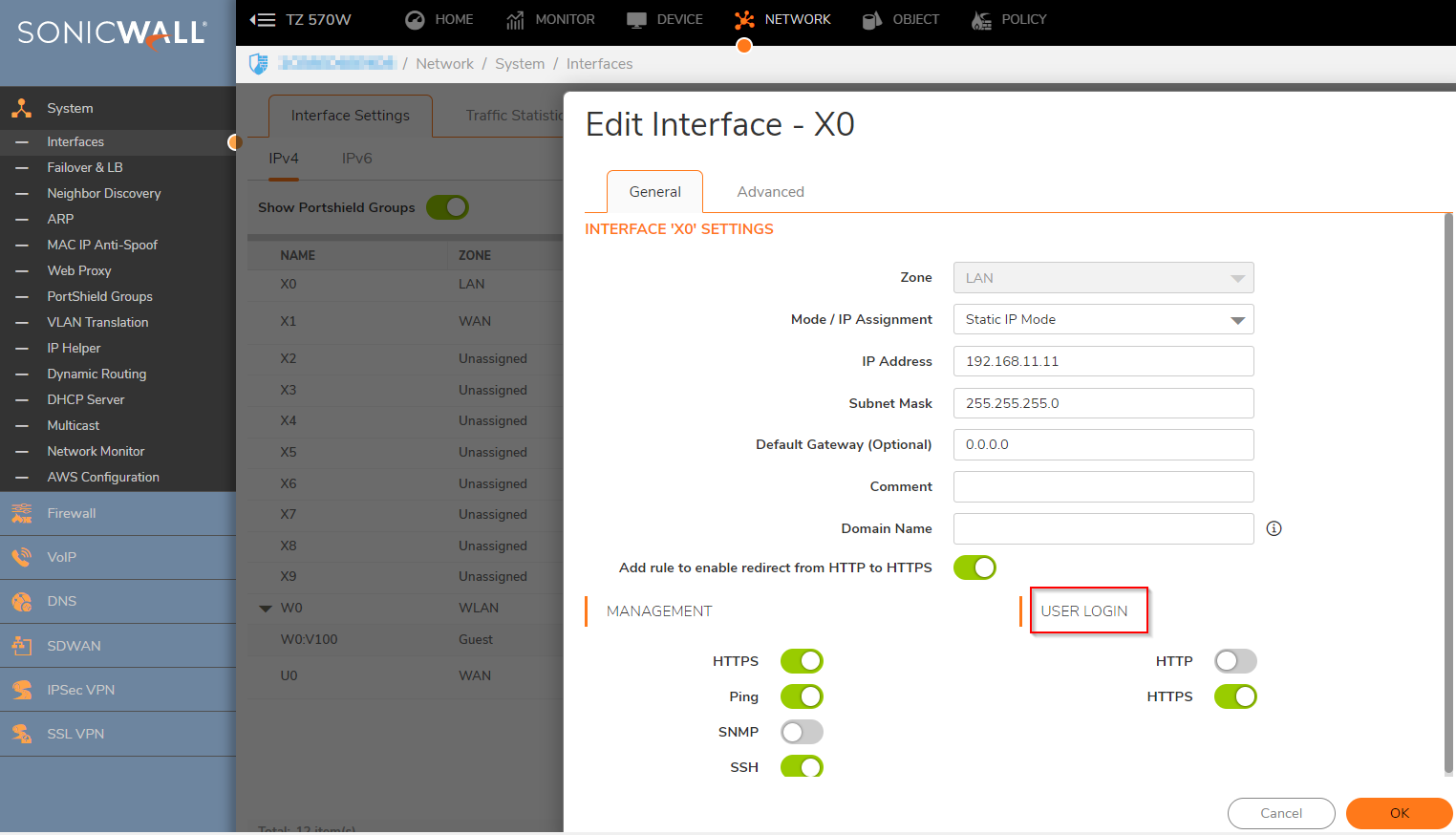The width and height of the screenshot is (1456, 835).
Task: Switch to the Advanced tab
Action: 770,192
